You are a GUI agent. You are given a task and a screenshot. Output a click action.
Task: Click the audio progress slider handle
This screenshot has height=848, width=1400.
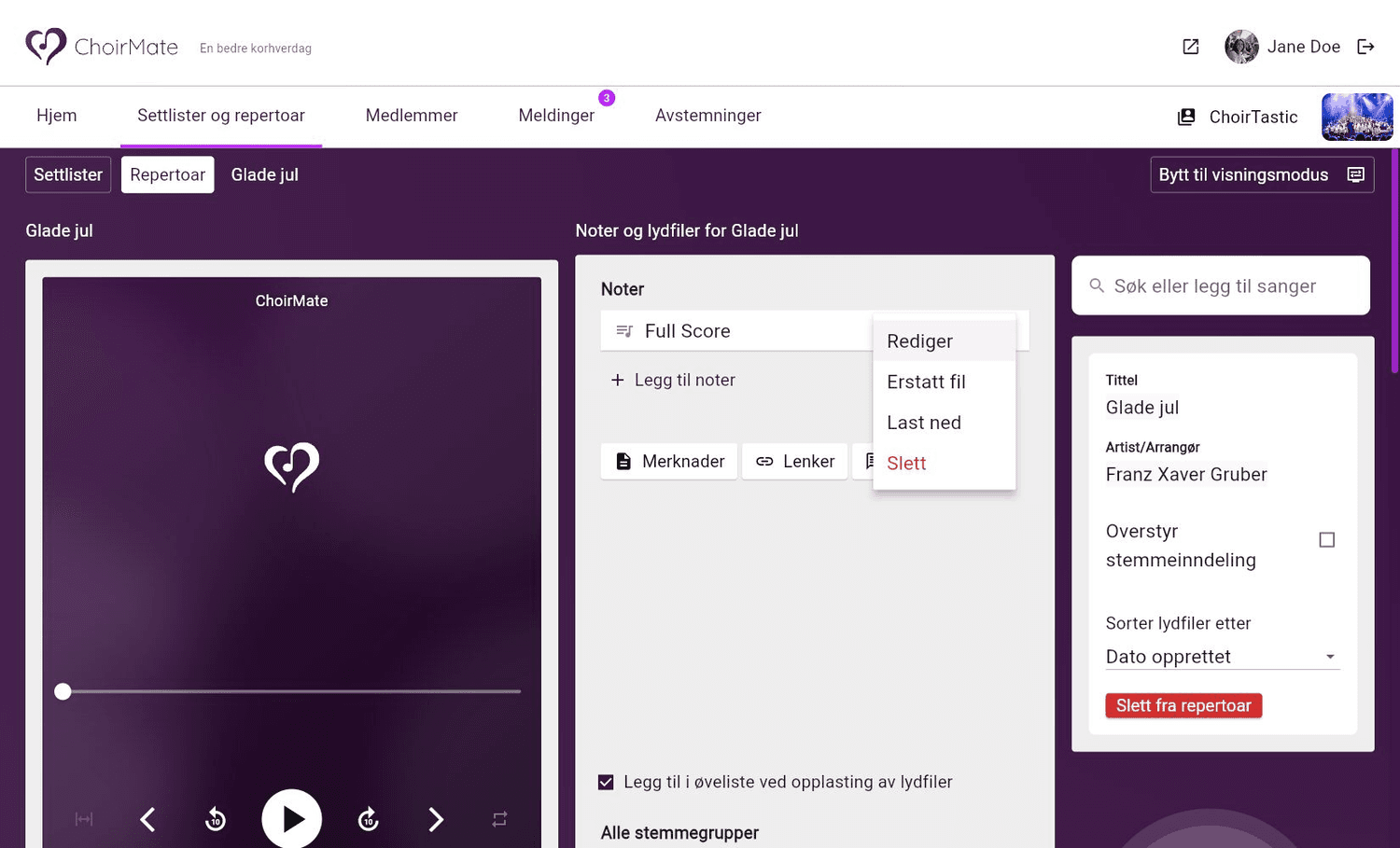(x=63, y=691)
